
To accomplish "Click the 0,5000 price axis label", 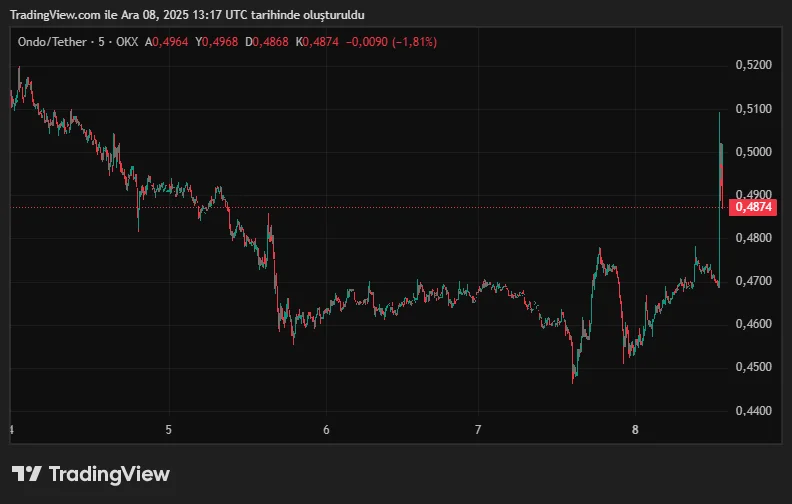I will [x=754, y=151].
